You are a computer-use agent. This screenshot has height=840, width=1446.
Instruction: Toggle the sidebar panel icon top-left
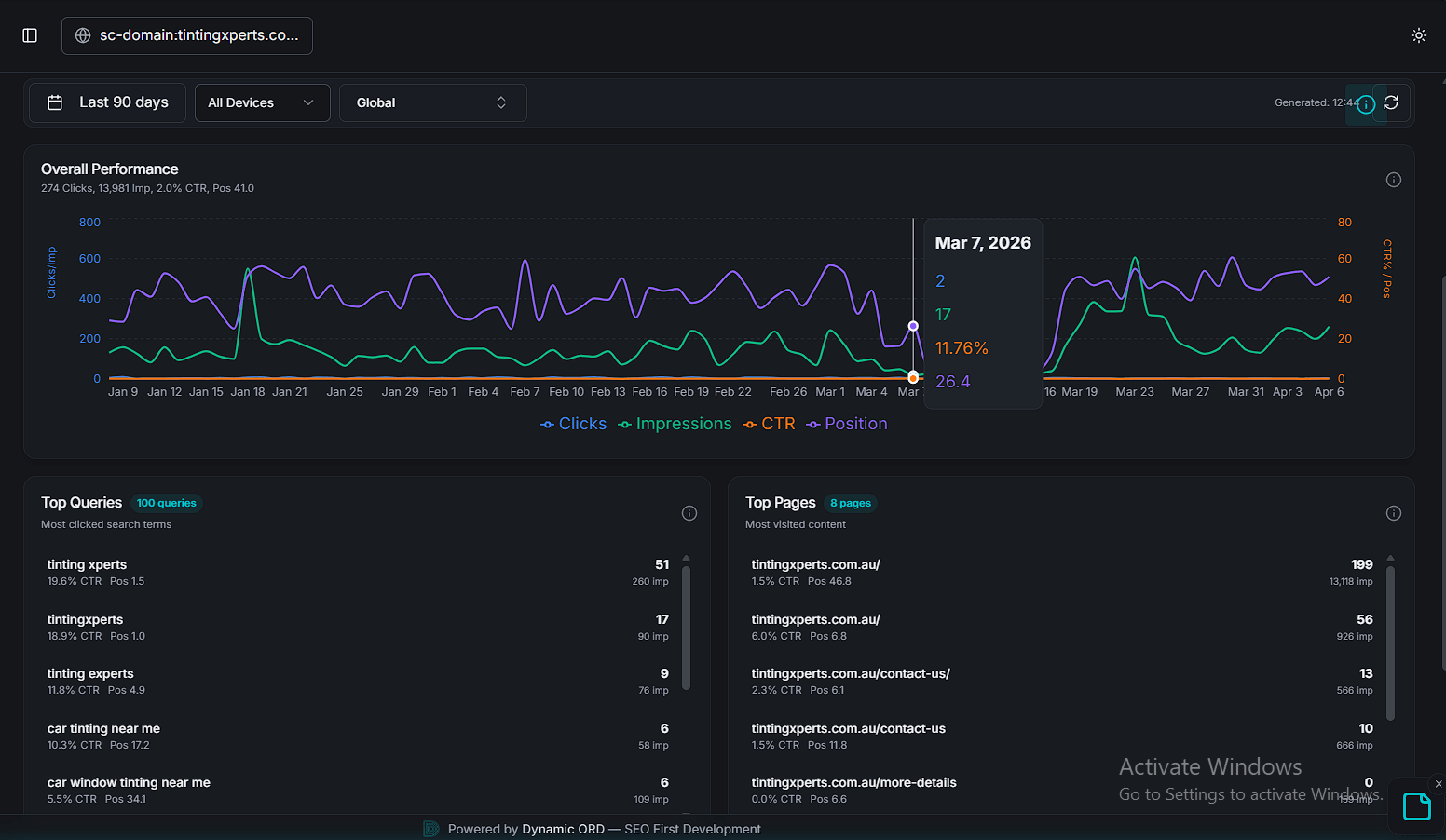point(29,34)
